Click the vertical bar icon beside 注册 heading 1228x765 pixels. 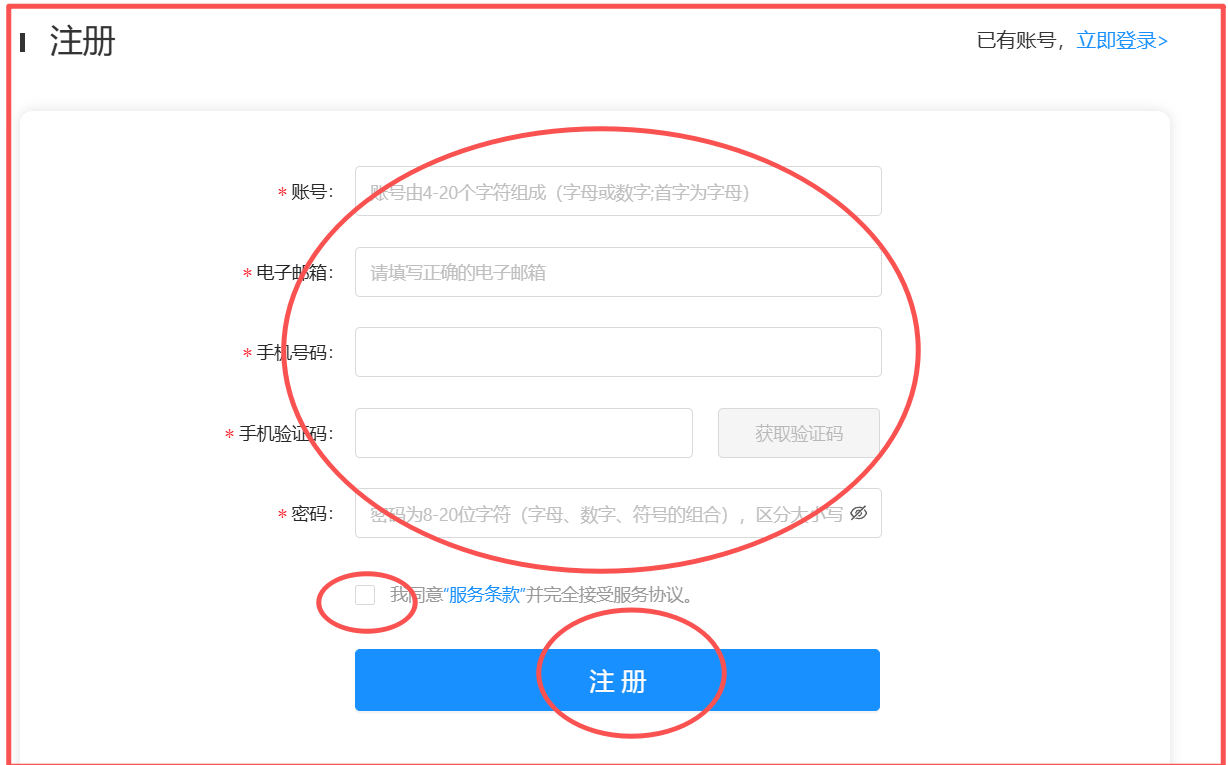pyautogui.click(x=22, y=42)
